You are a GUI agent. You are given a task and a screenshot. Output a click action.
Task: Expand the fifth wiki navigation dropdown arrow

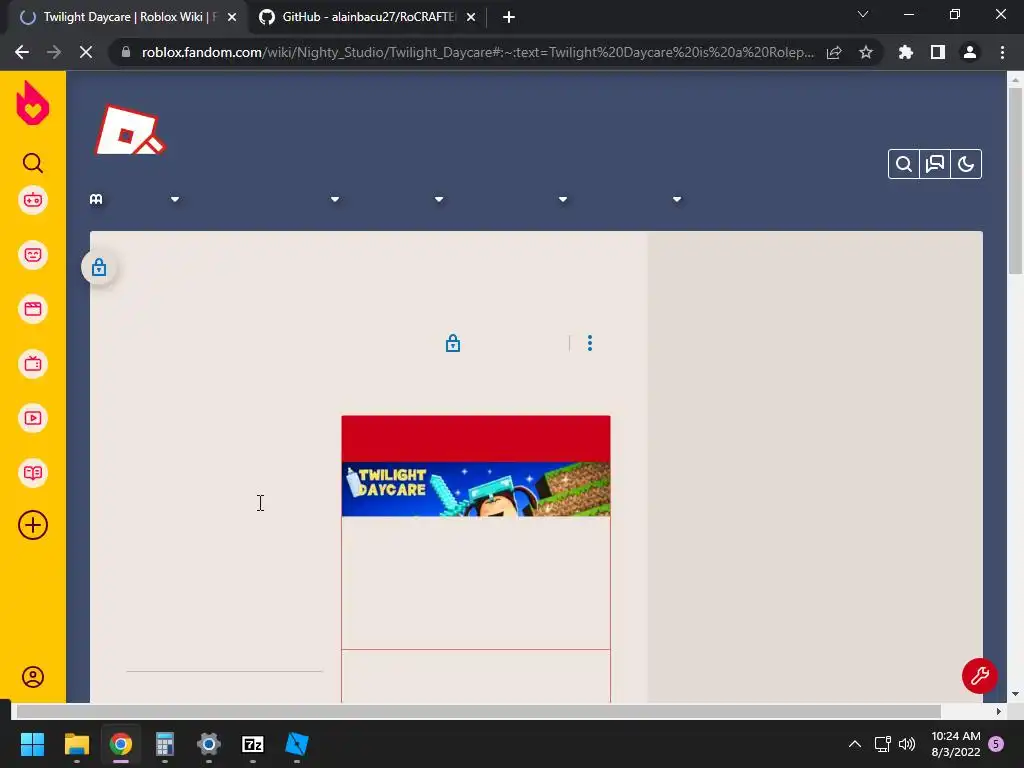click(x=677, y=199)
